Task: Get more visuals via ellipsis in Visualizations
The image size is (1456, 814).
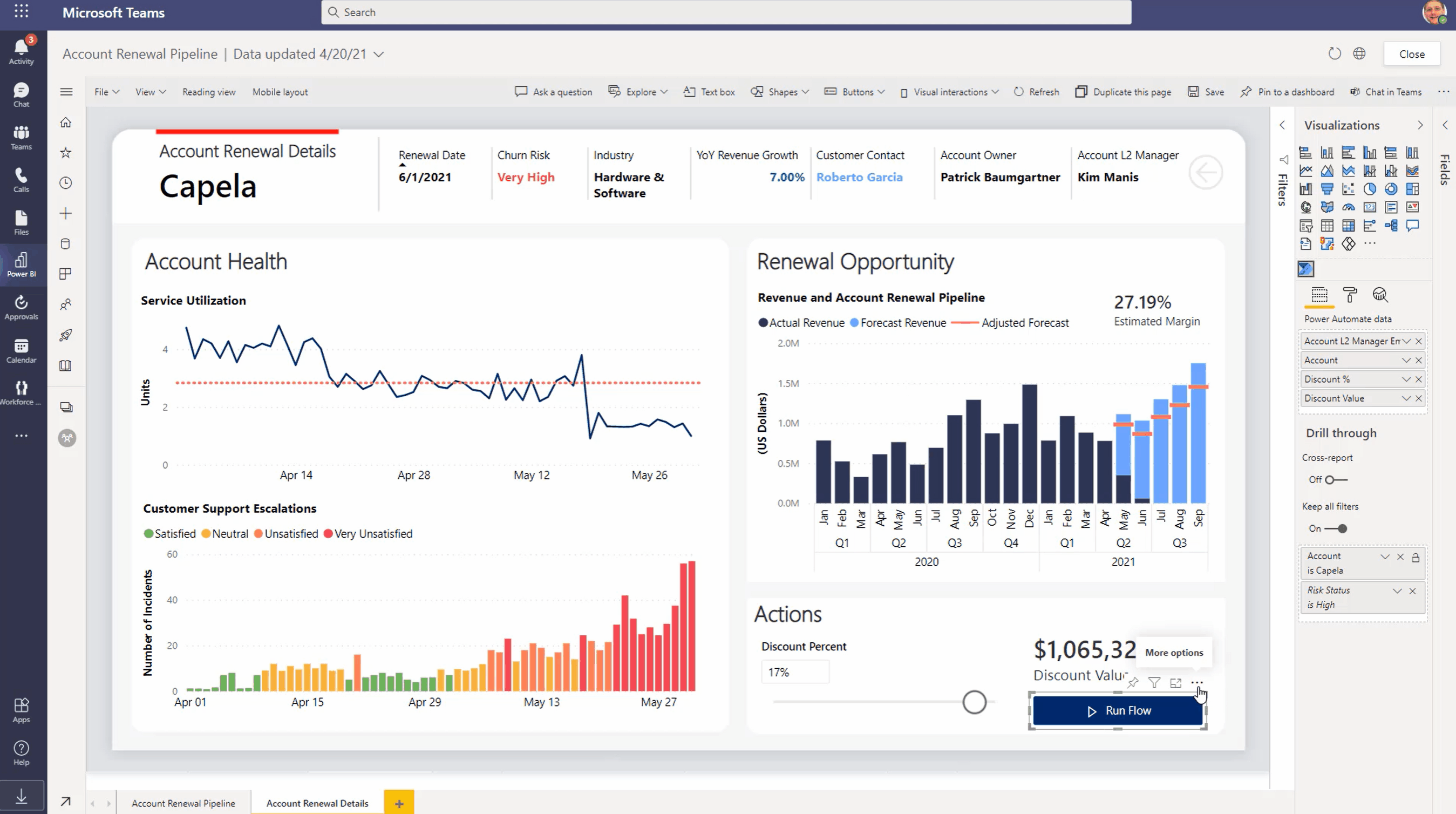Action: coord(1369,243)
